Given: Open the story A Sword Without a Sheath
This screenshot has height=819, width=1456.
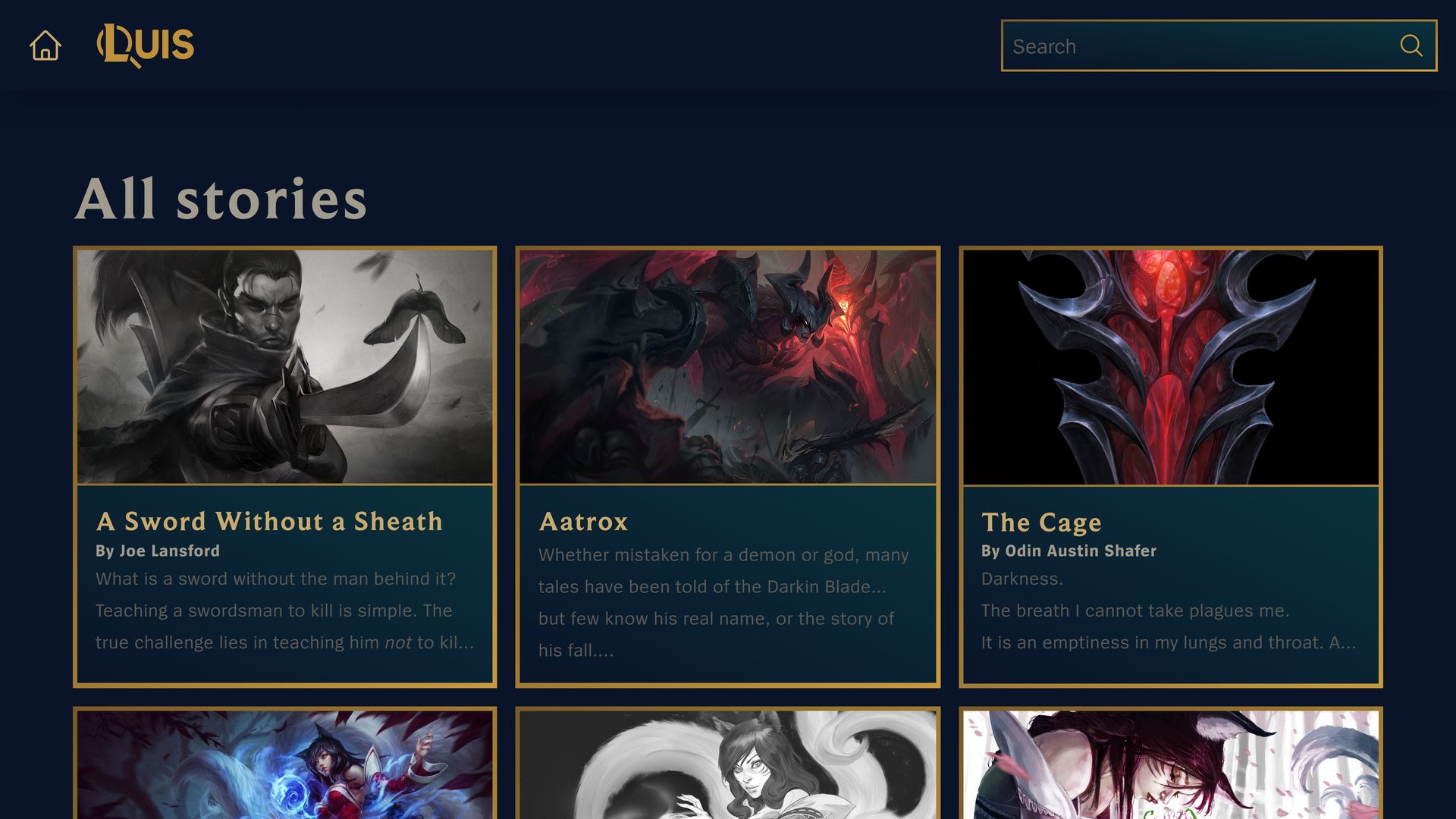Looking at the screenshot, I should pyautogui.click(x=269, y=522).
